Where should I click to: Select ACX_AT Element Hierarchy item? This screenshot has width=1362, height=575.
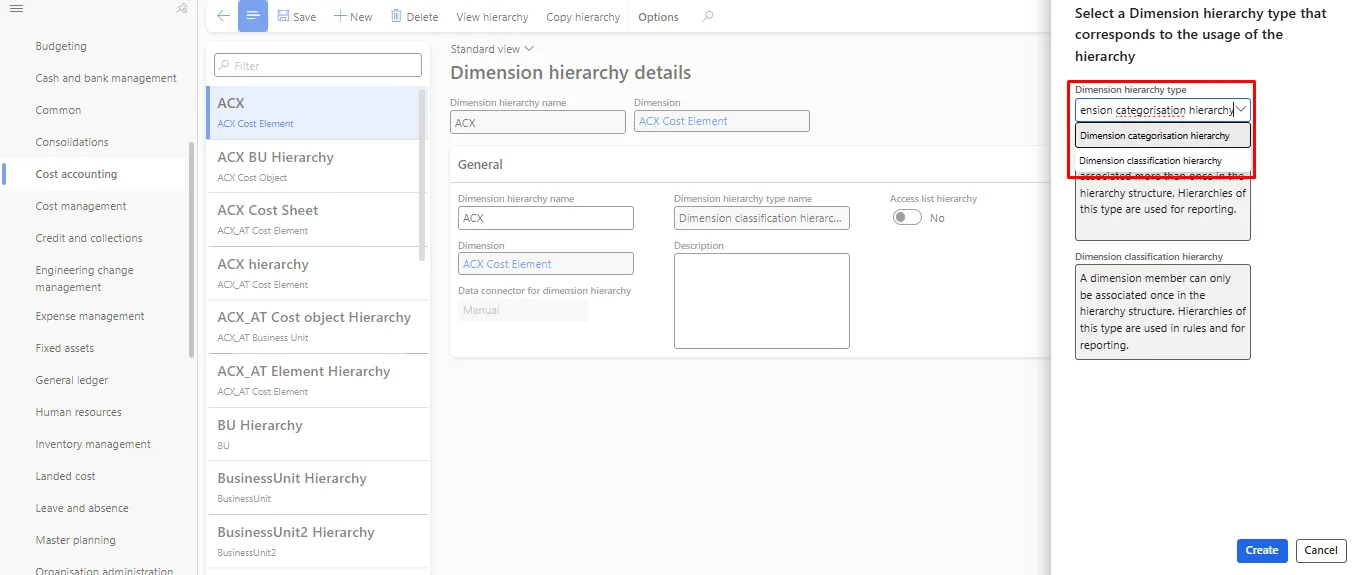click(316, 380)
